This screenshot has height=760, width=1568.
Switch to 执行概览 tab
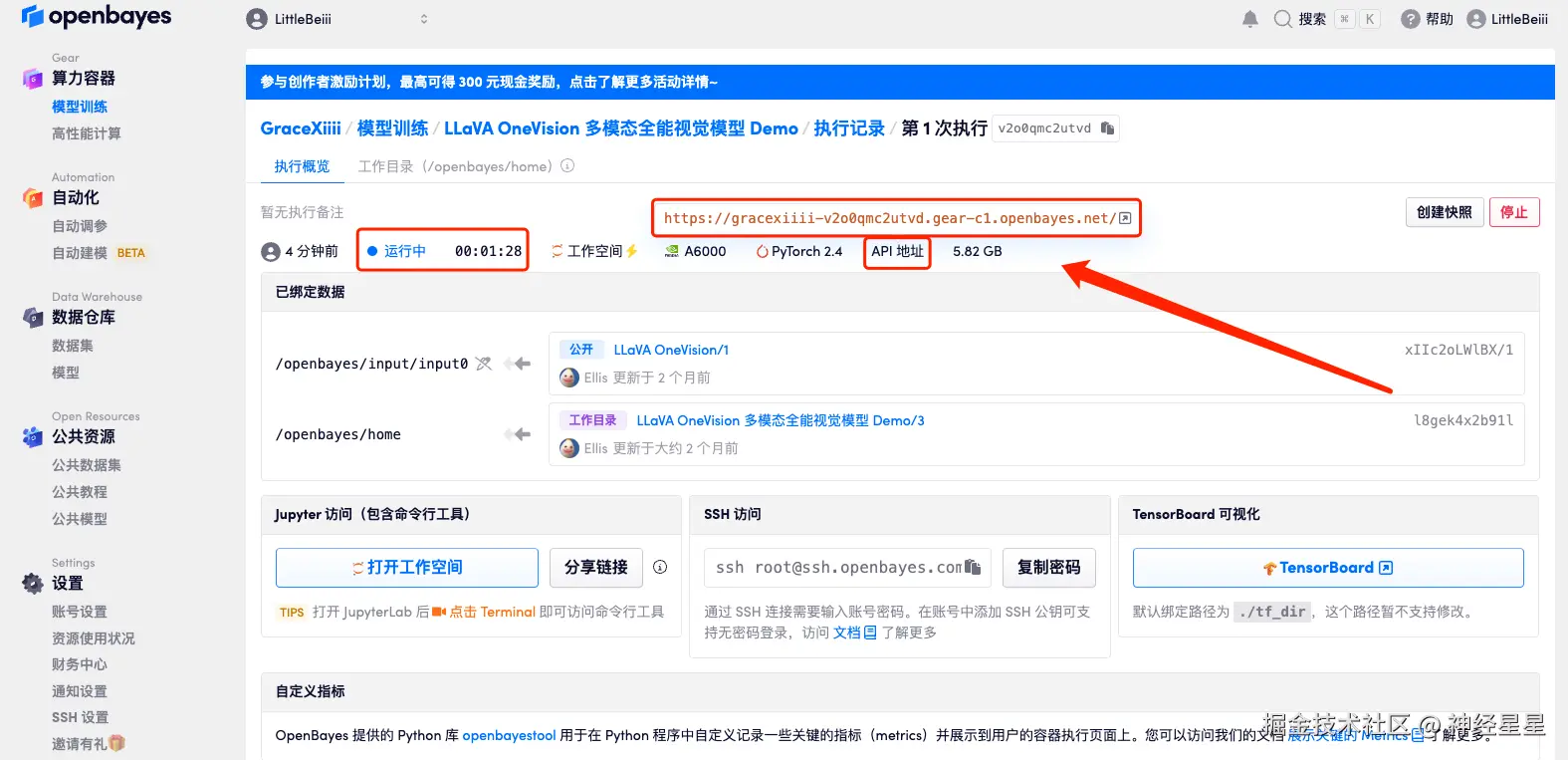point(302,166)
